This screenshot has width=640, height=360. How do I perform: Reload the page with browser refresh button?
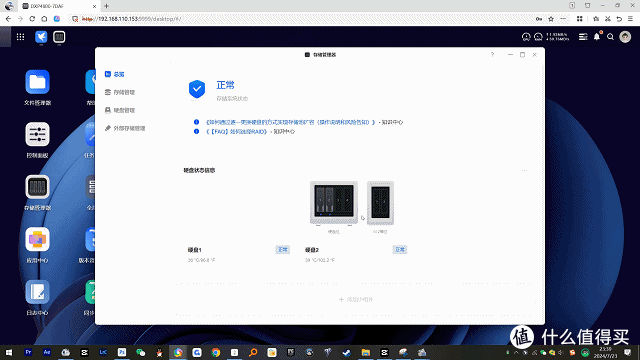point(32,19)
